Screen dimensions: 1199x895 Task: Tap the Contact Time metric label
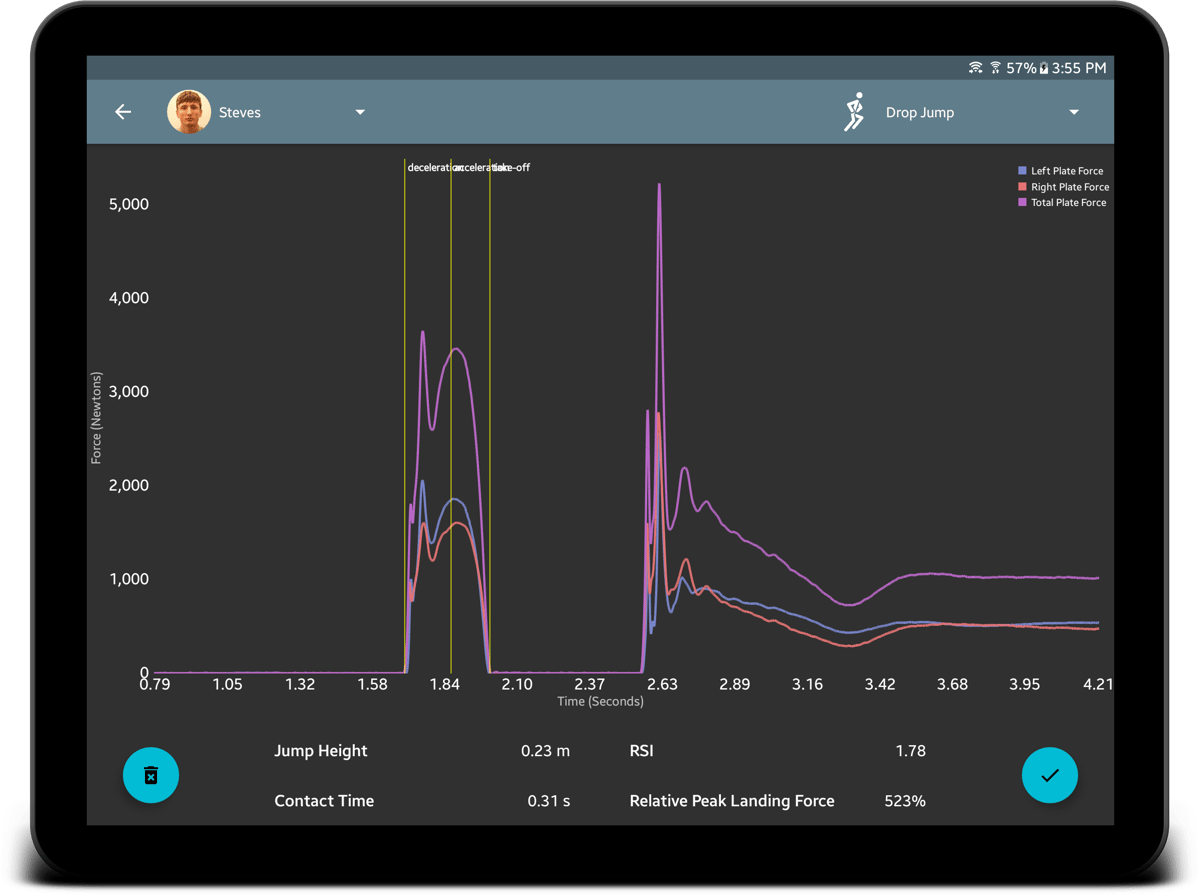point(324,801)
